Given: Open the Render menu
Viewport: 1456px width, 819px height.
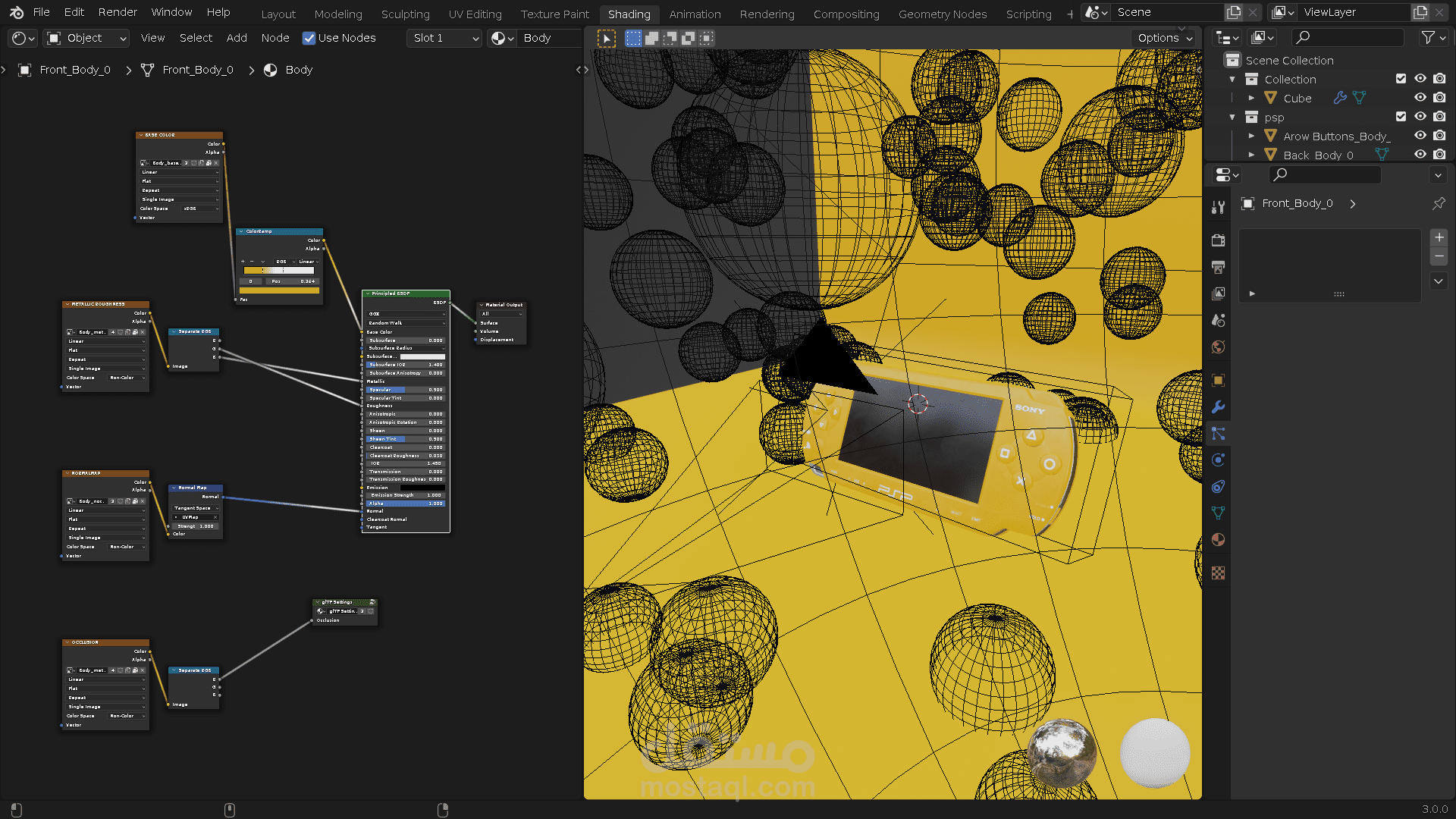Looking at the screenshot, I should (118, 12).
